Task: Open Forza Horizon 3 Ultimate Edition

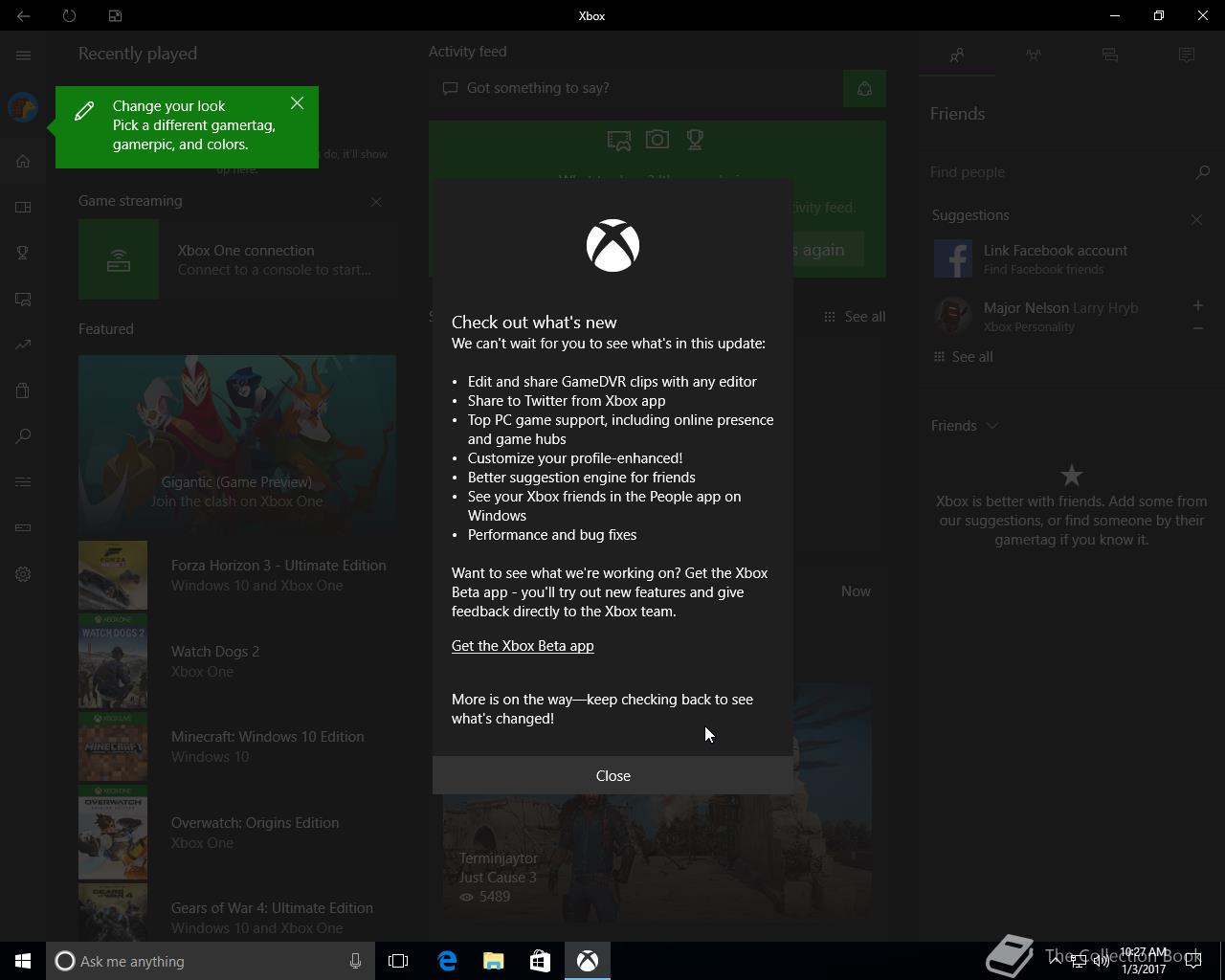Action: 237,575
